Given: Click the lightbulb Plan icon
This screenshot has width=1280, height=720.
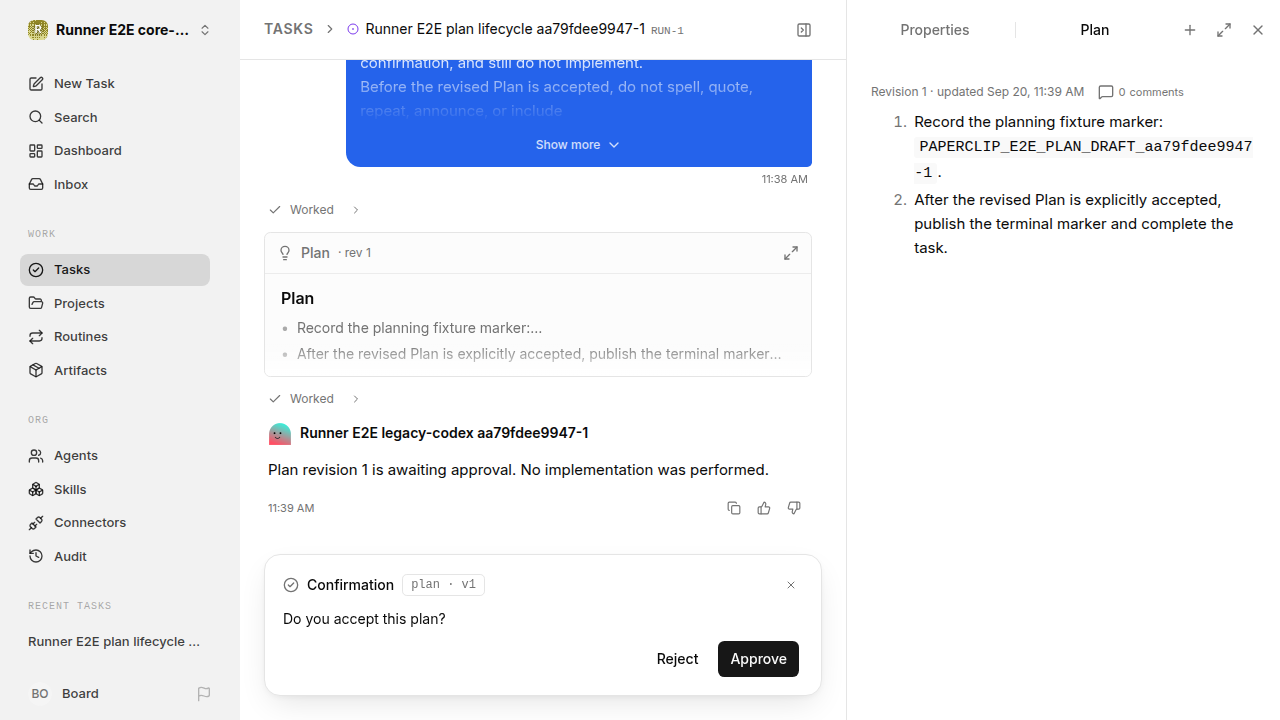Looking at the screenshot, I should (285, 253).
